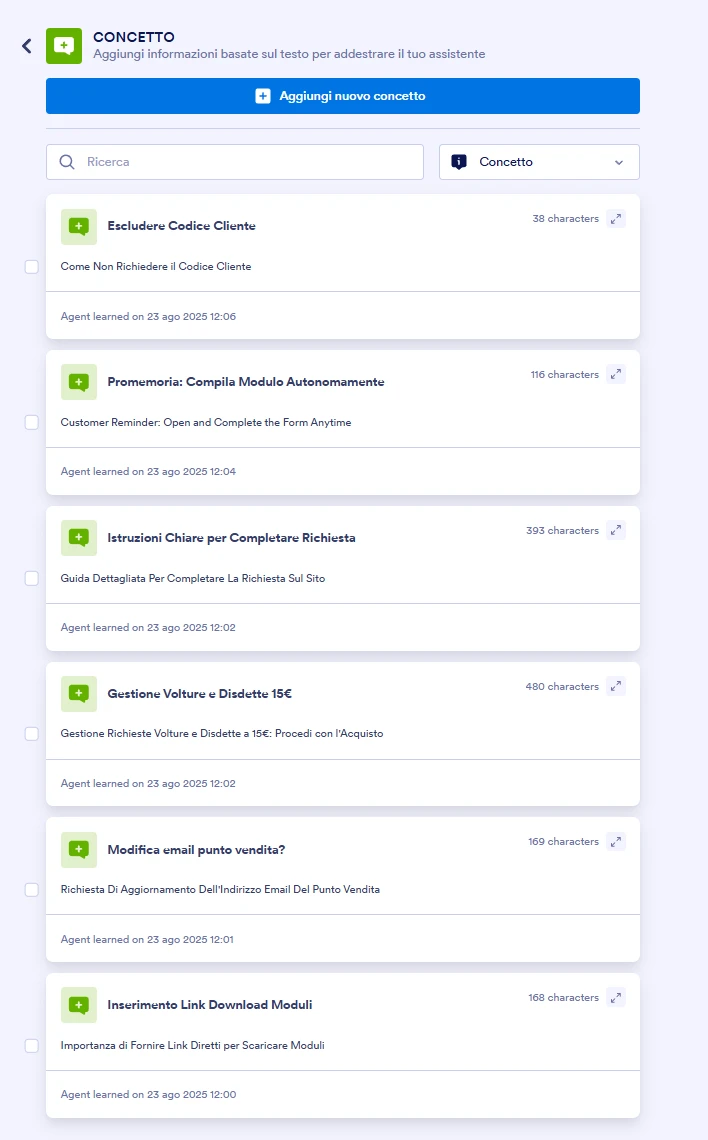Screen dimensions: 708x1140
Task: Open Istruzioni Chiare per Completare Richiesta via expand arrows
Action: tap(616, 530)
